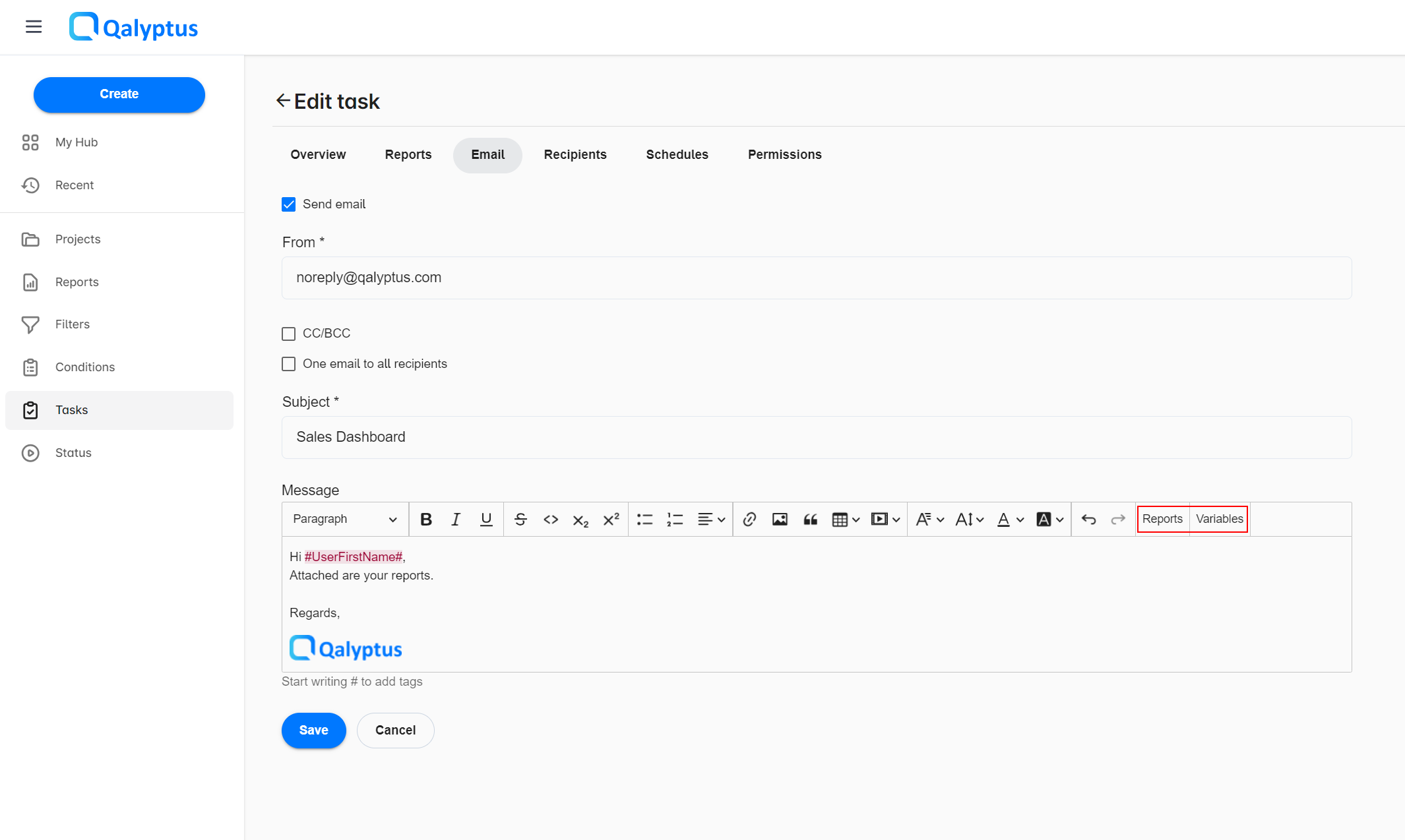
Task: Insert a hyperlink in the message
Action: tap(749, 520)
